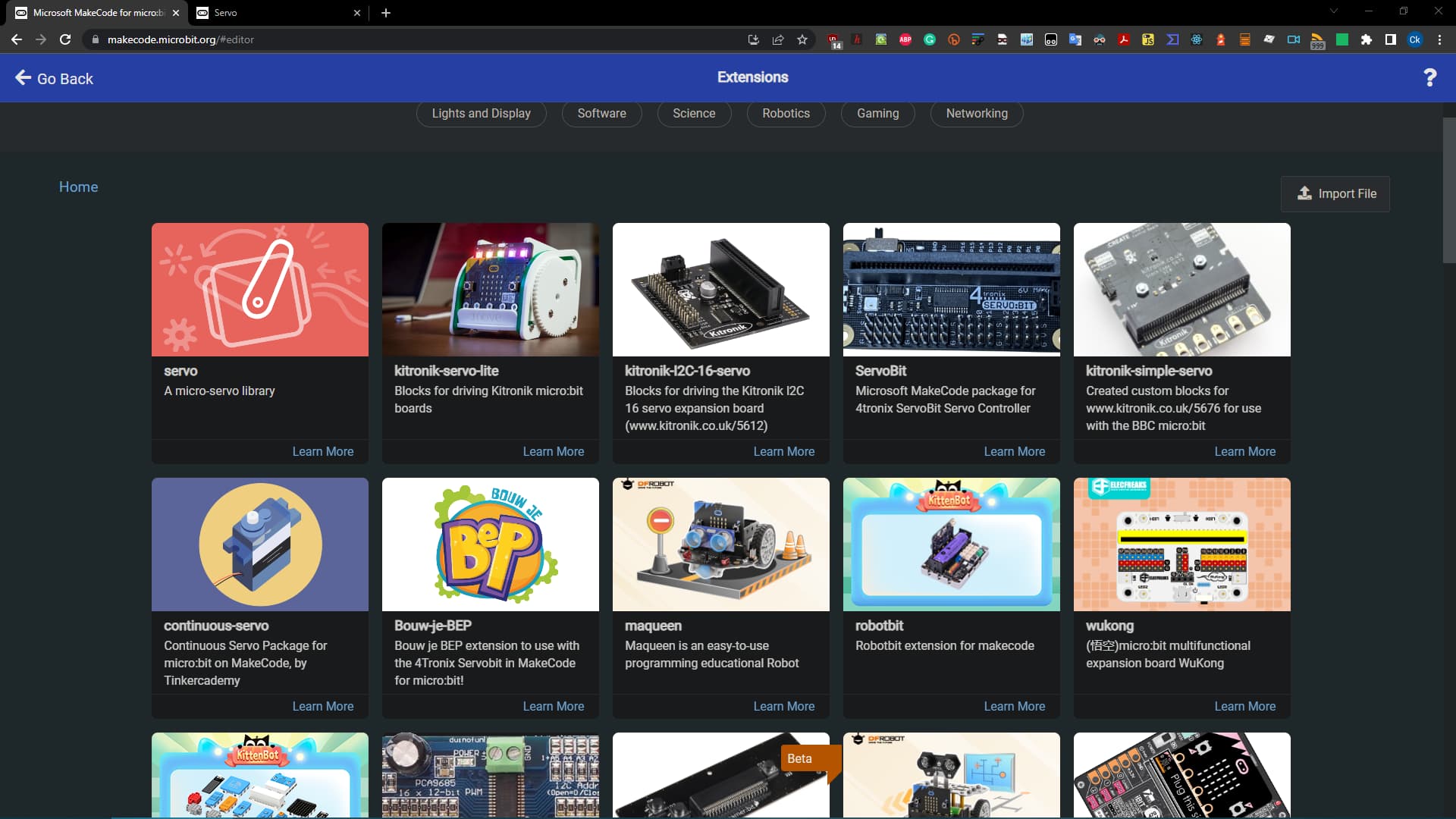Open the wukong expansion board image
Viewport: 1456px width, 819px height.
pyautogui.click(x=1182, y=544)
